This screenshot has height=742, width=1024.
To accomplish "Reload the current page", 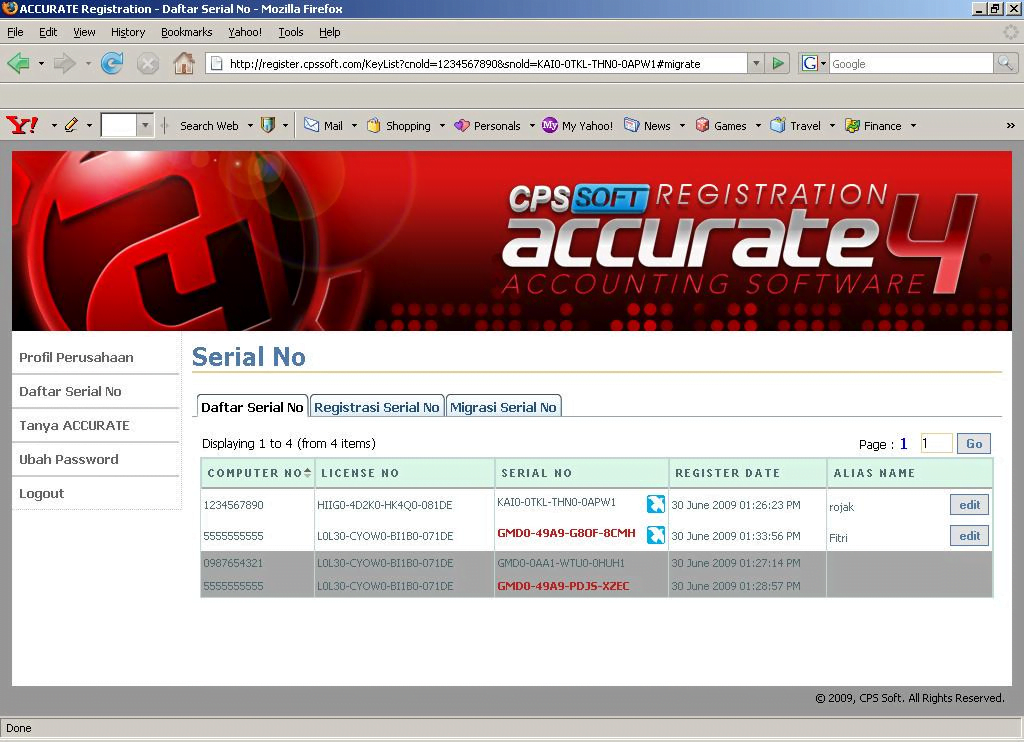I will pyautogui.click(x=112, y=63).
